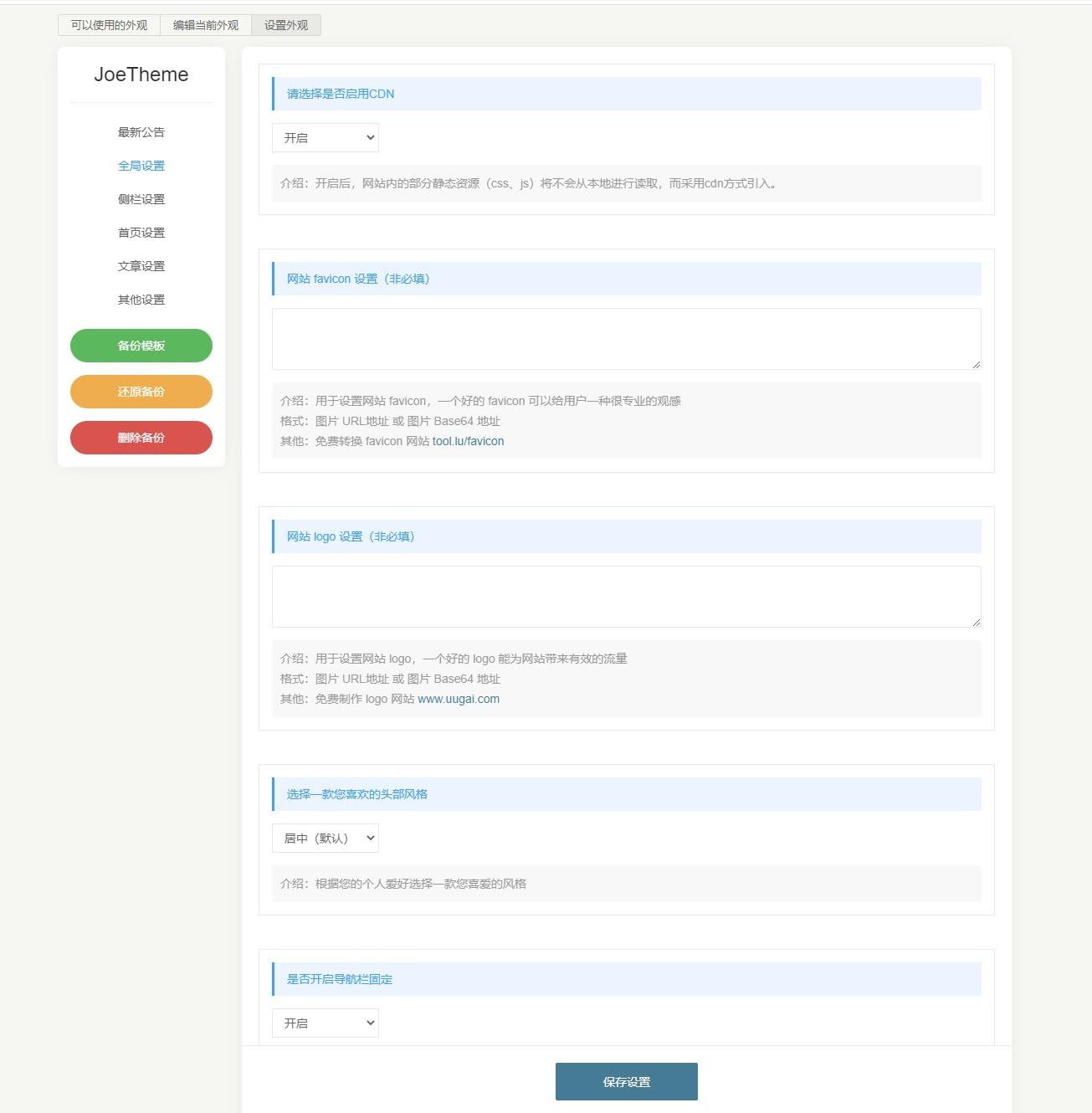Select the 设置外观 tab

286,25
